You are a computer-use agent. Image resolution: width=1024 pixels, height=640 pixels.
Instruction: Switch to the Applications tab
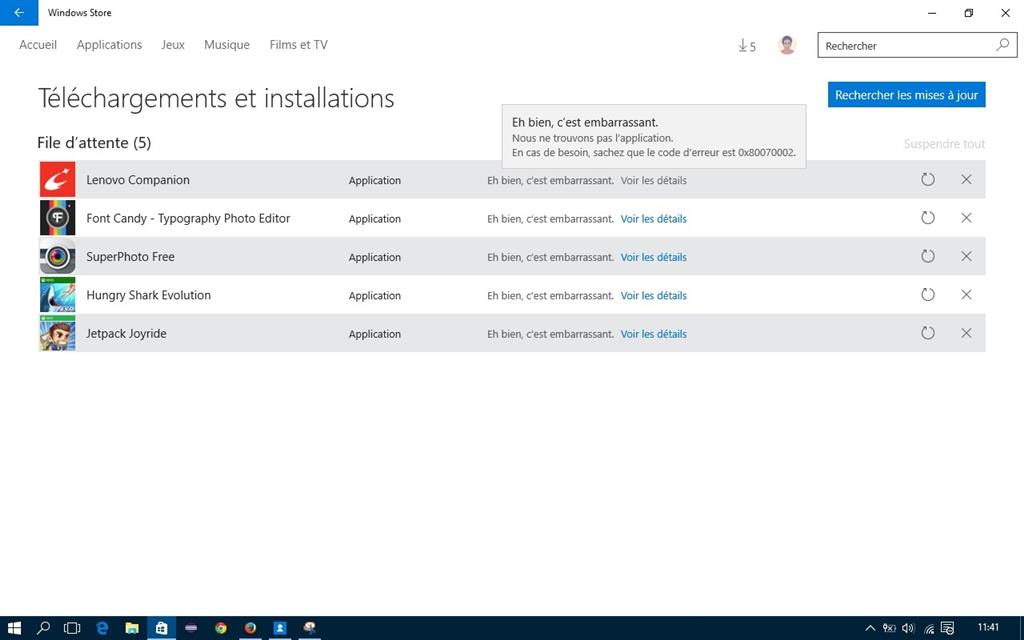click(109, 45)
